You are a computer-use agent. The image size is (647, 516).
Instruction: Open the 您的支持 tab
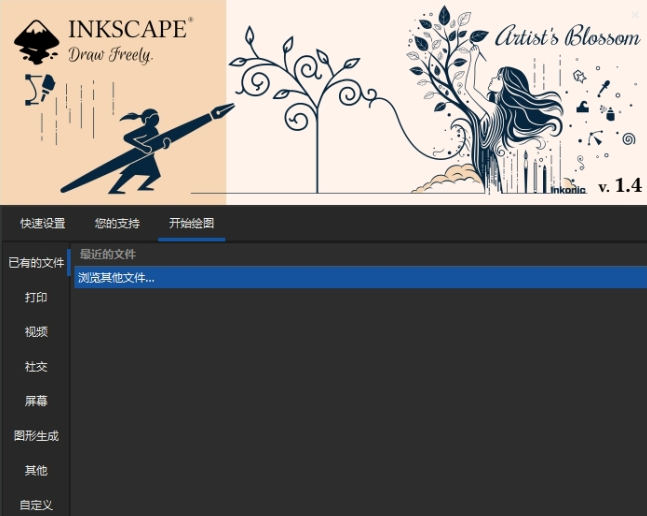tap(117, 223)
